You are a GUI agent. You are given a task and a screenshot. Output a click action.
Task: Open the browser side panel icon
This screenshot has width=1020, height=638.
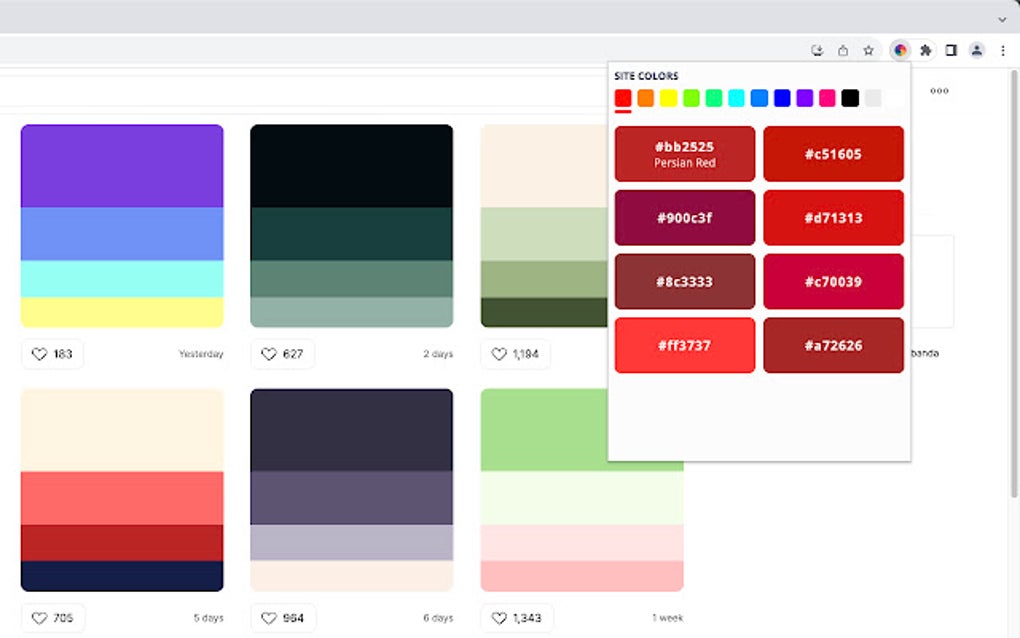951,49
